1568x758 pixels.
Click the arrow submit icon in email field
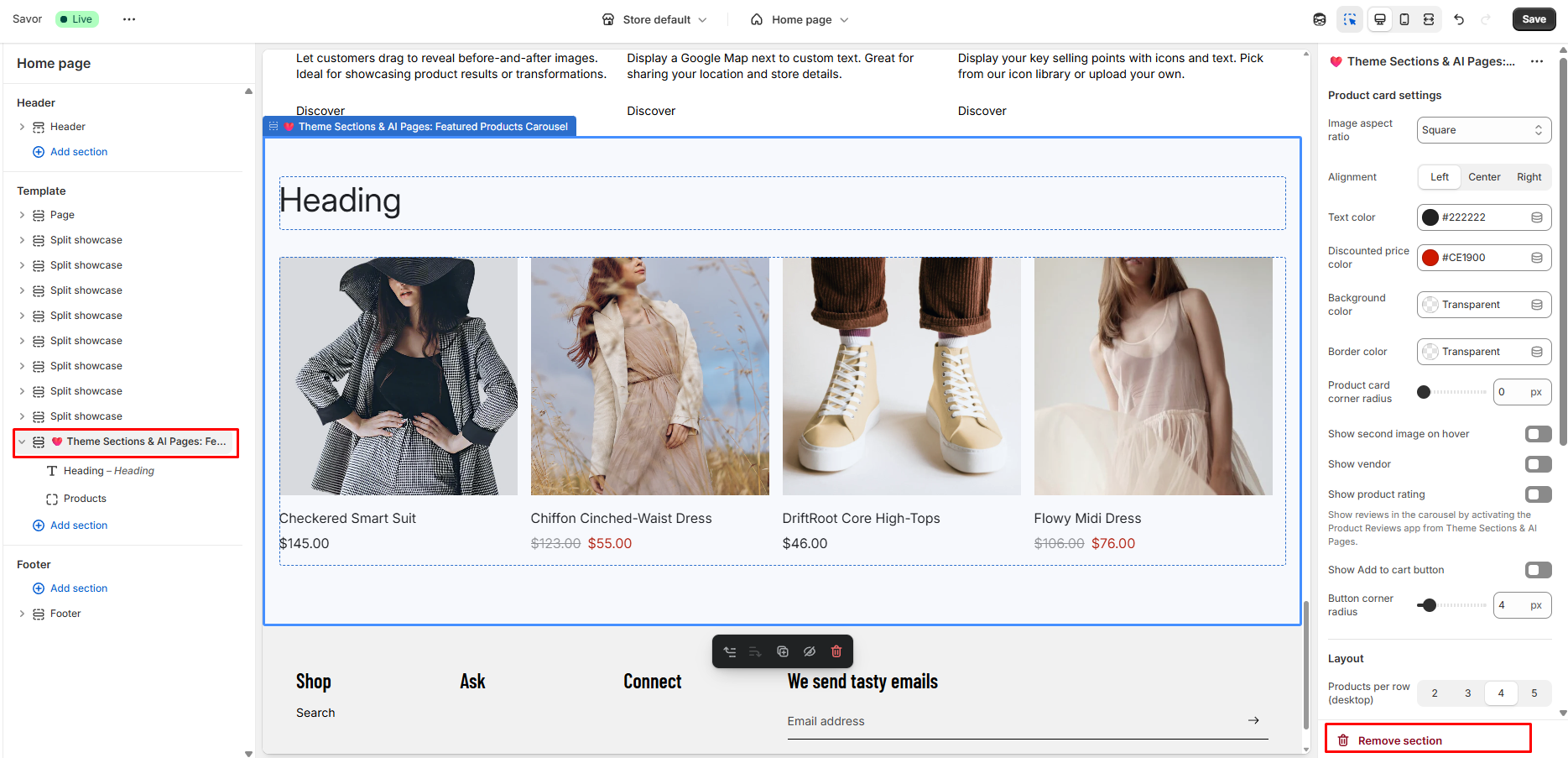click(1253, 720)
